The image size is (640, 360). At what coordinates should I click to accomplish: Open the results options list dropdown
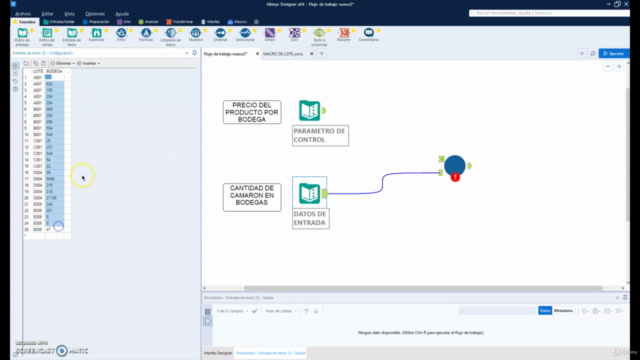[x=620, y=311]
